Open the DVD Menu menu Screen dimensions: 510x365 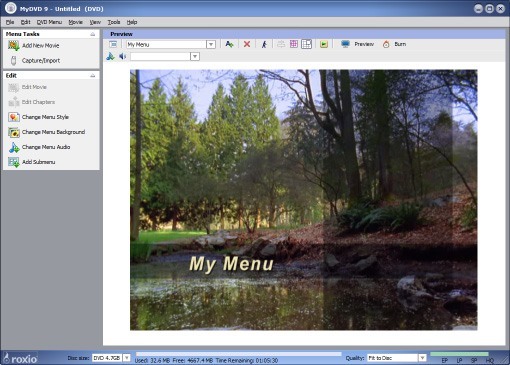coord(49,22)
